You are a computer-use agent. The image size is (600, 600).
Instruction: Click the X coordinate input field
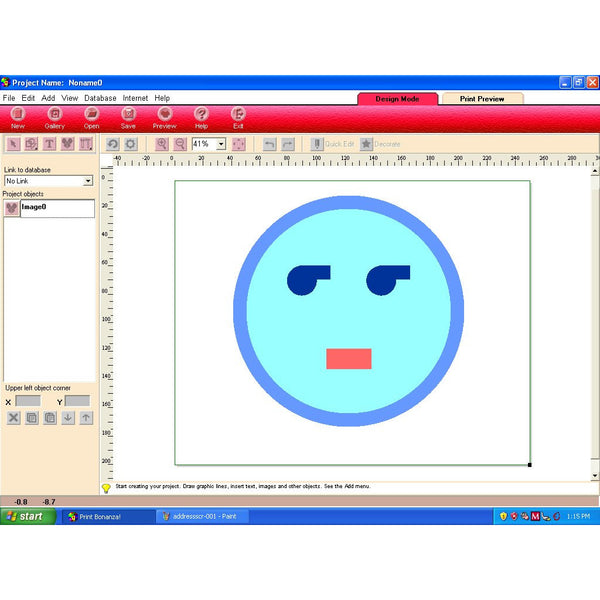point(28,401)
